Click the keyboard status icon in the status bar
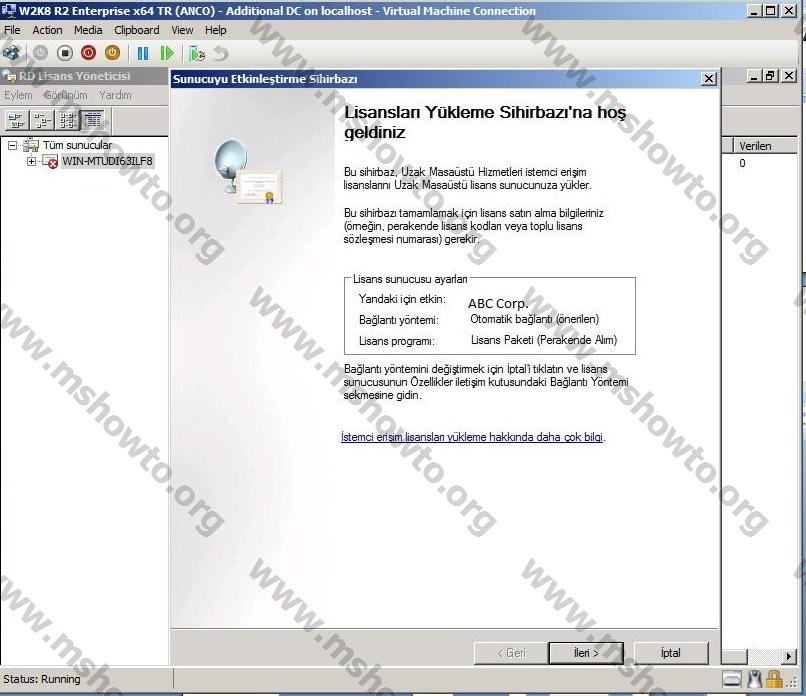This screenshot has width=806, height=696. click(732, 680)
